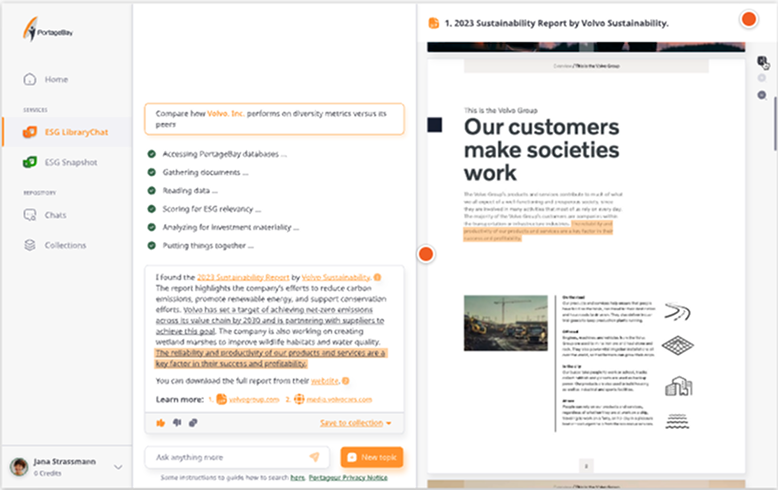This screenshot has height=490, width=778.
Task: Open Collections in the sidebar
Action: (x=66, y=245)
